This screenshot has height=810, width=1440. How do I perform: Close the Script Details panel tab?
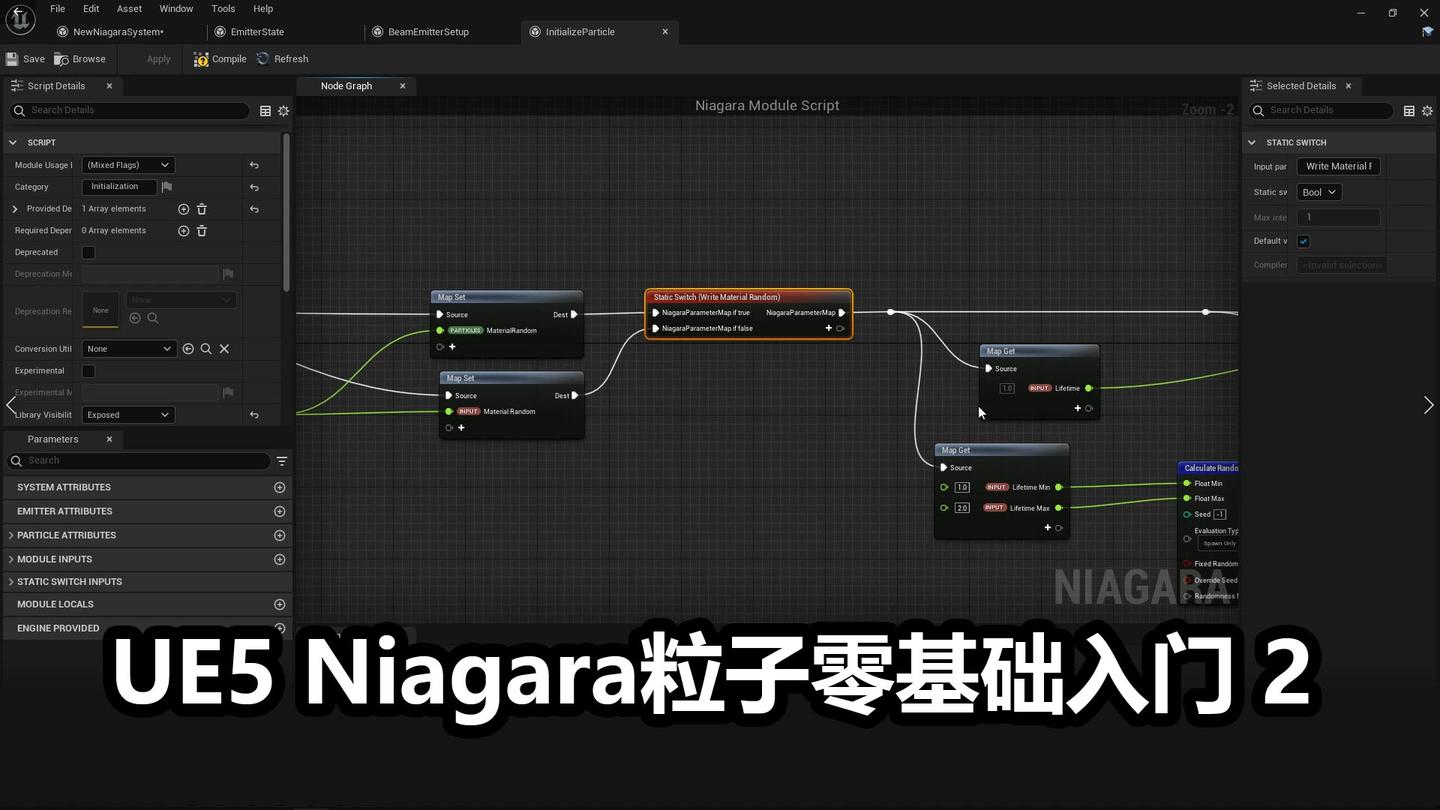[109, 86]
